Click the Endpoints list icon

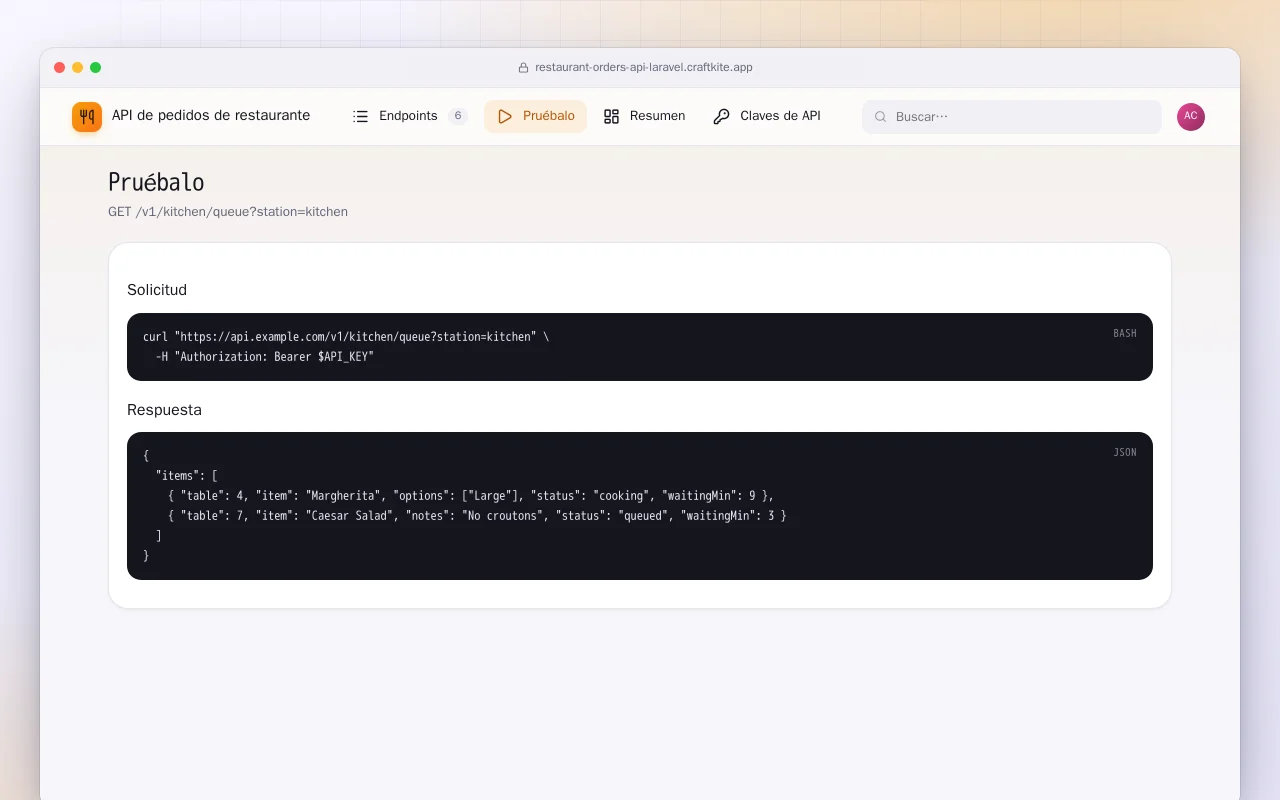[x=361, y=116]
